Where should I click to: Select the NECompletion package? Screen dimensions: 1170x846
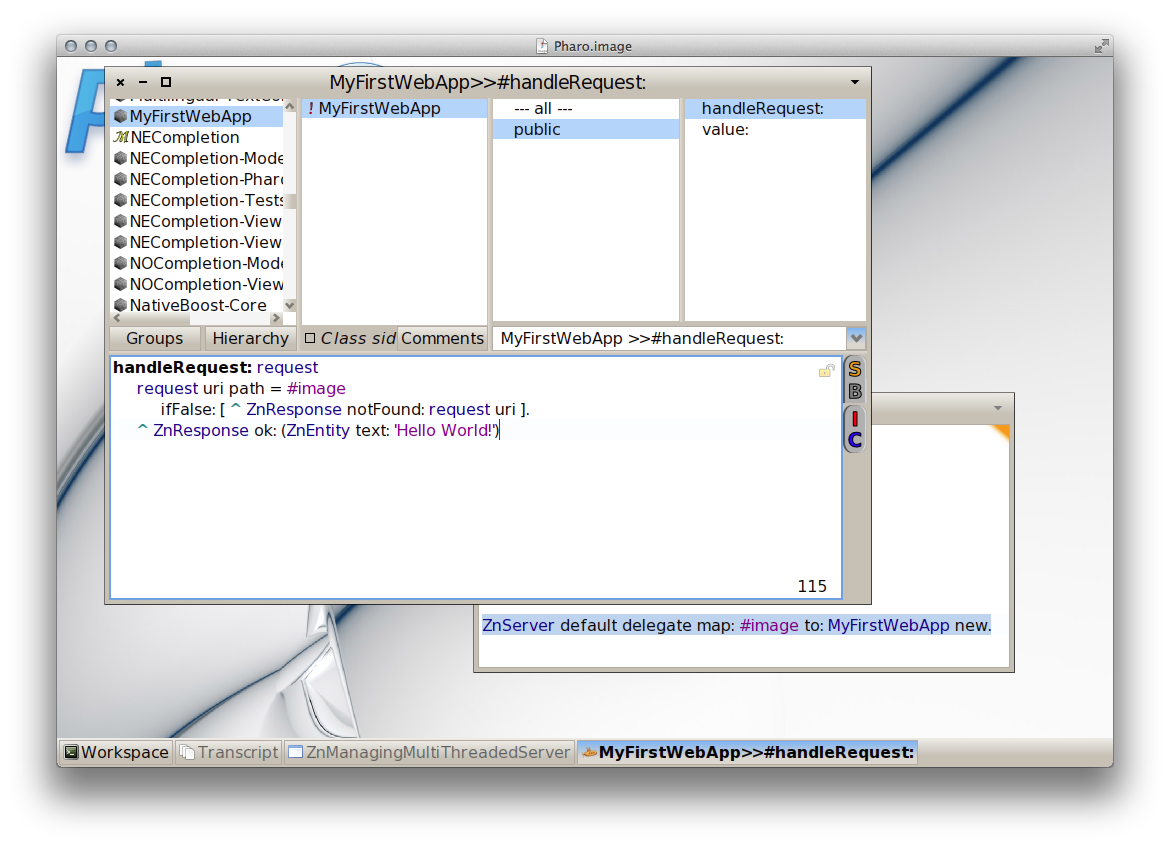pyautogui.click(x=196, y=137)
